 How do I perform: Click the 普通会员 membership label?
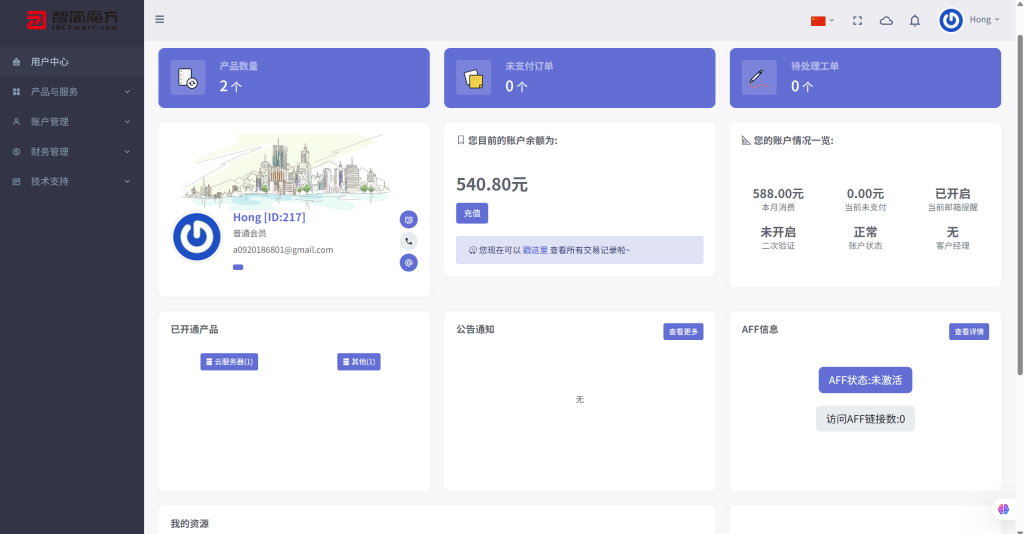pos(249,233)
